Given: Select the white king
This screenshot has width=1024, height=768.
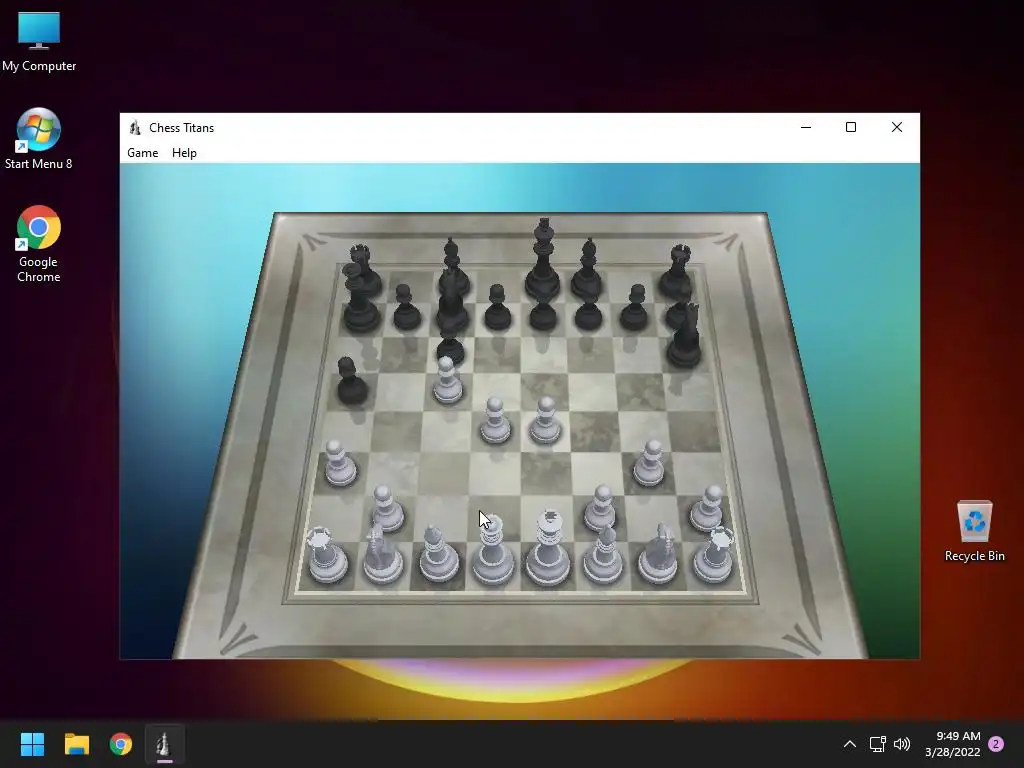Looking at the screenshot, I should [549, 547].
